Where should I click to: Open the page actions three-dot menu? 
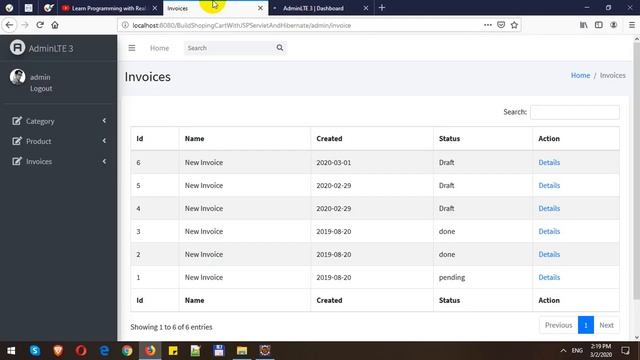tap(487, 25)
